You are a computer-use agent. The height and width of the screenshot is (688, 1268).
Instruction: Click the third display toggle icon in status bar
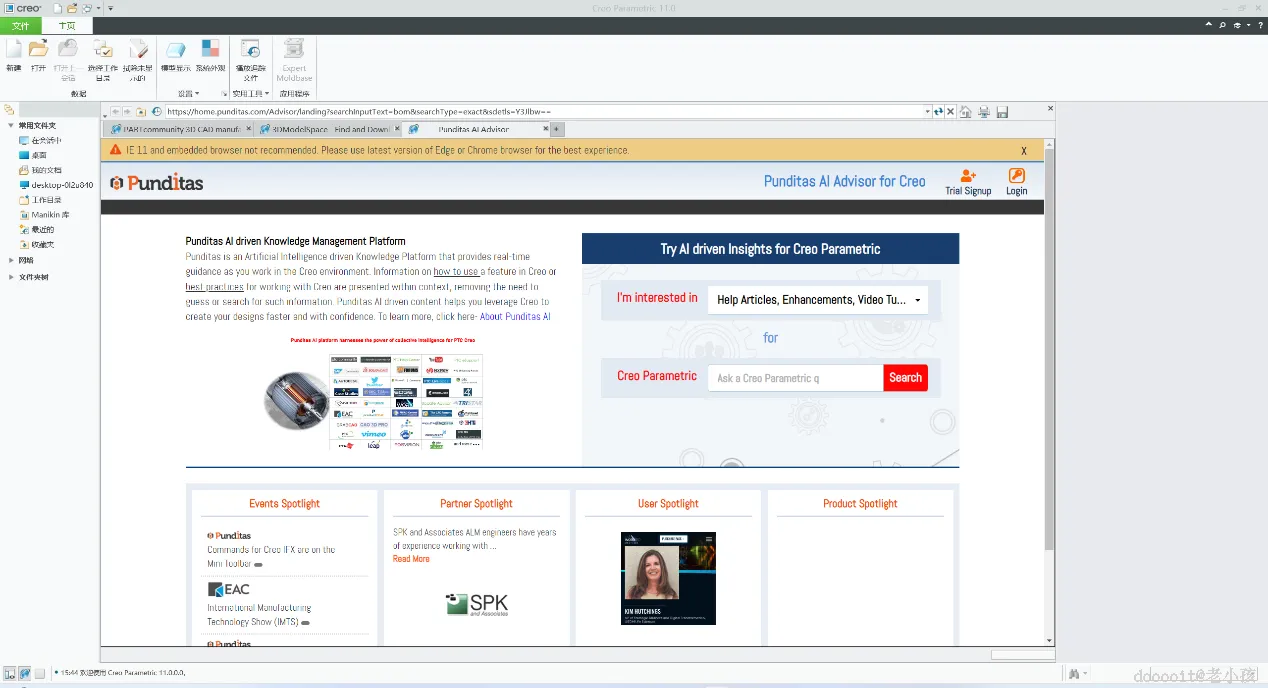click(x=40, y=673)
